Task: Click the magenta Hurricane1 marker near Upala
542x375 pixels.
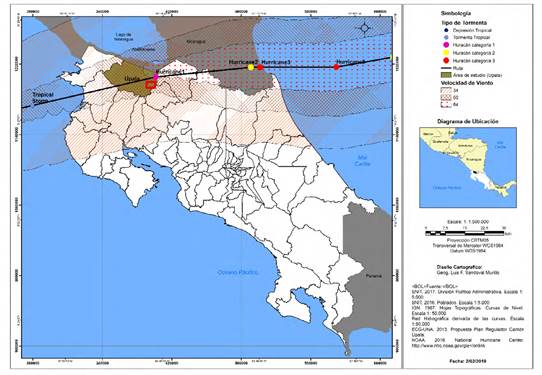Action: pyautogui.click(x=156, y=77)
